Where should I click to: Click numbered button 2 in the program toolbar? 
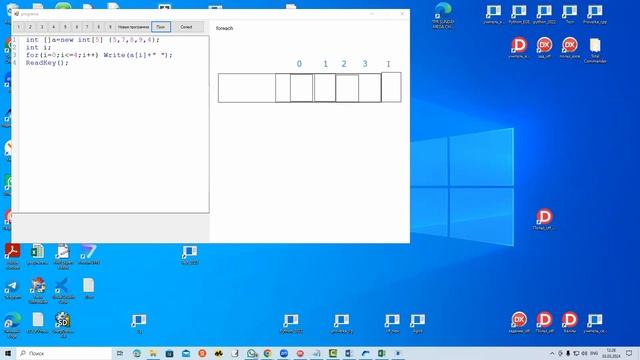coord(30,27)
